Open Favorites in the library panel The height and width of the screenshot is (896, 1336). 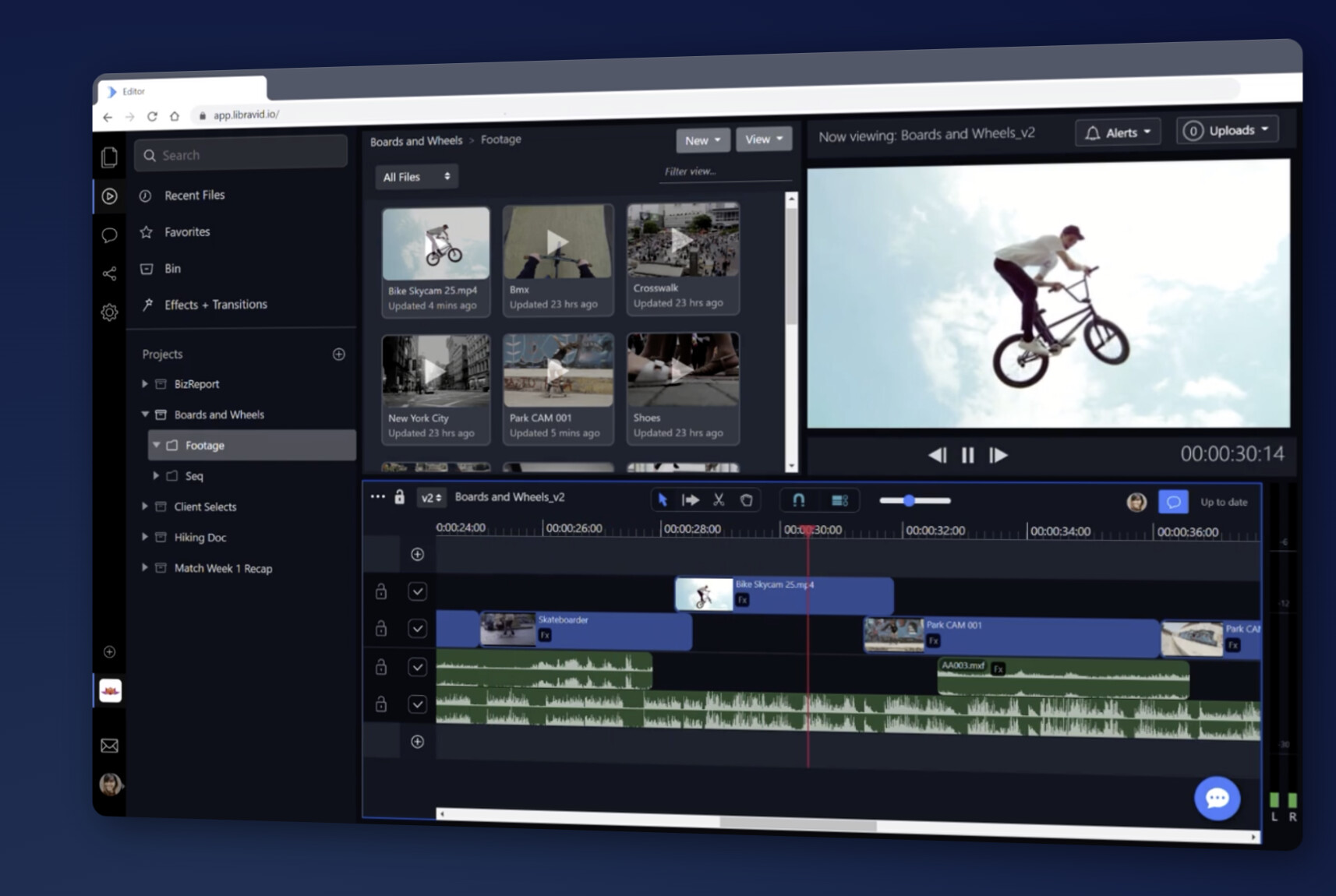pos(186,231)
